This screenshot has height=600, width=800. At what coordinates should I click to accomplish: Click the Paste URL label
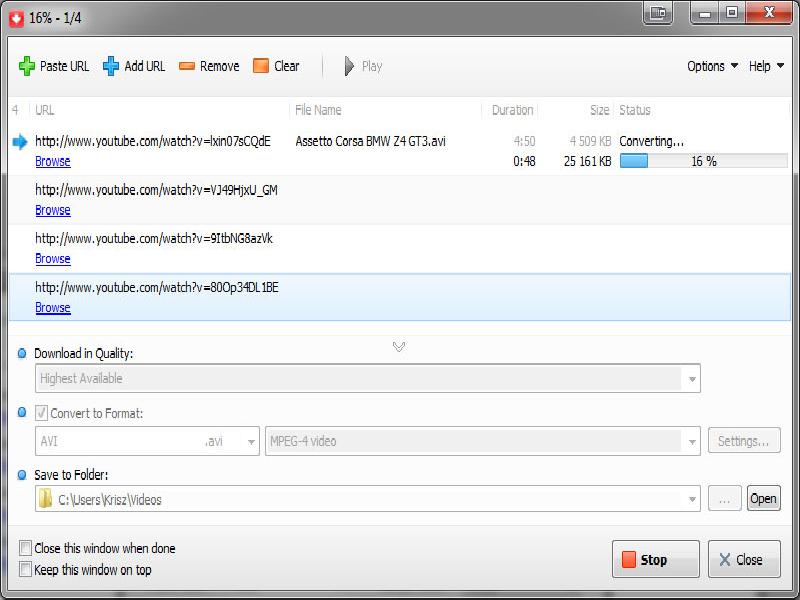coord(64,66)
